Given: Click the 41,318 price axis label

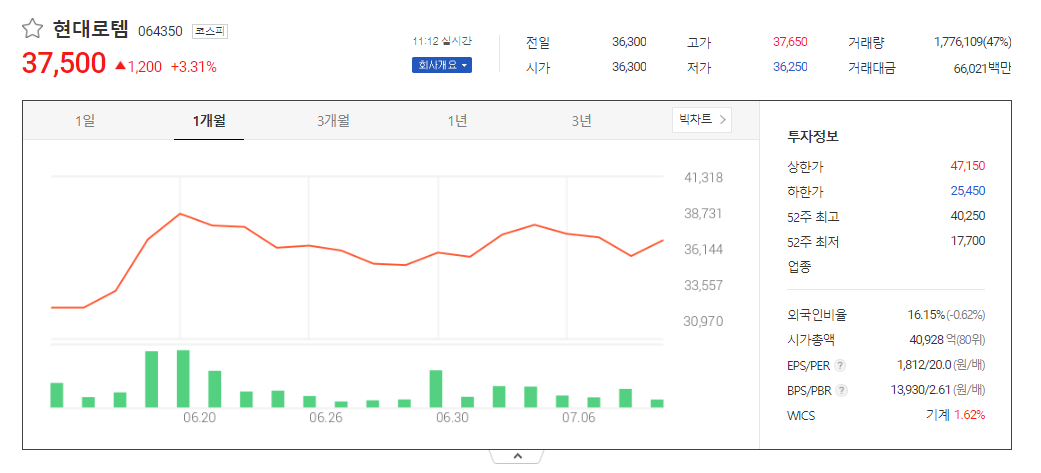Looking at the screenshot, I should coord(703,178).
